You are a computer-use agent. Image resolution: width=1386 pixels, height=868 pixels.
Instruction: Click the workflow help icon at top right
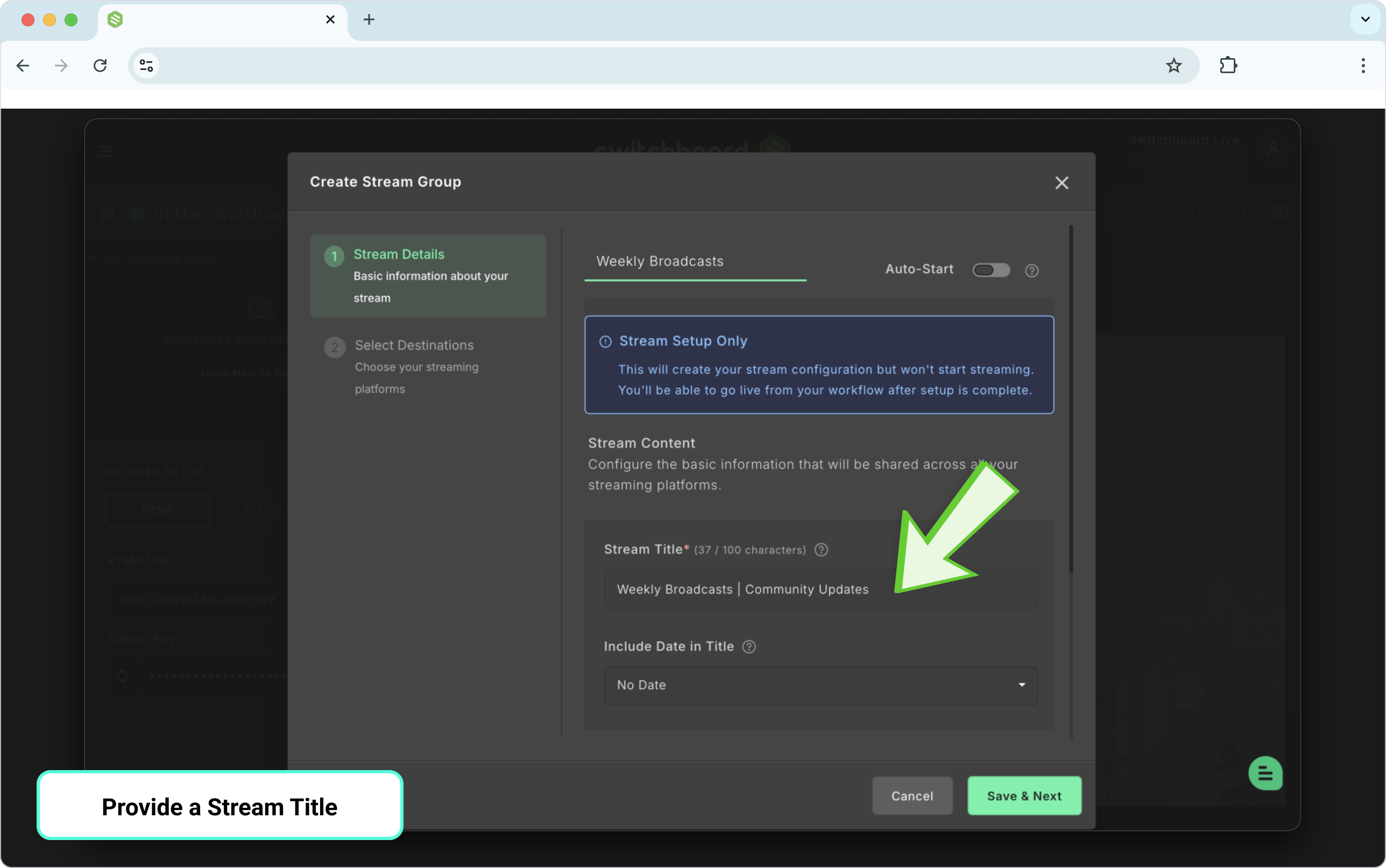pyautogui.click(x=1280, y=214)
